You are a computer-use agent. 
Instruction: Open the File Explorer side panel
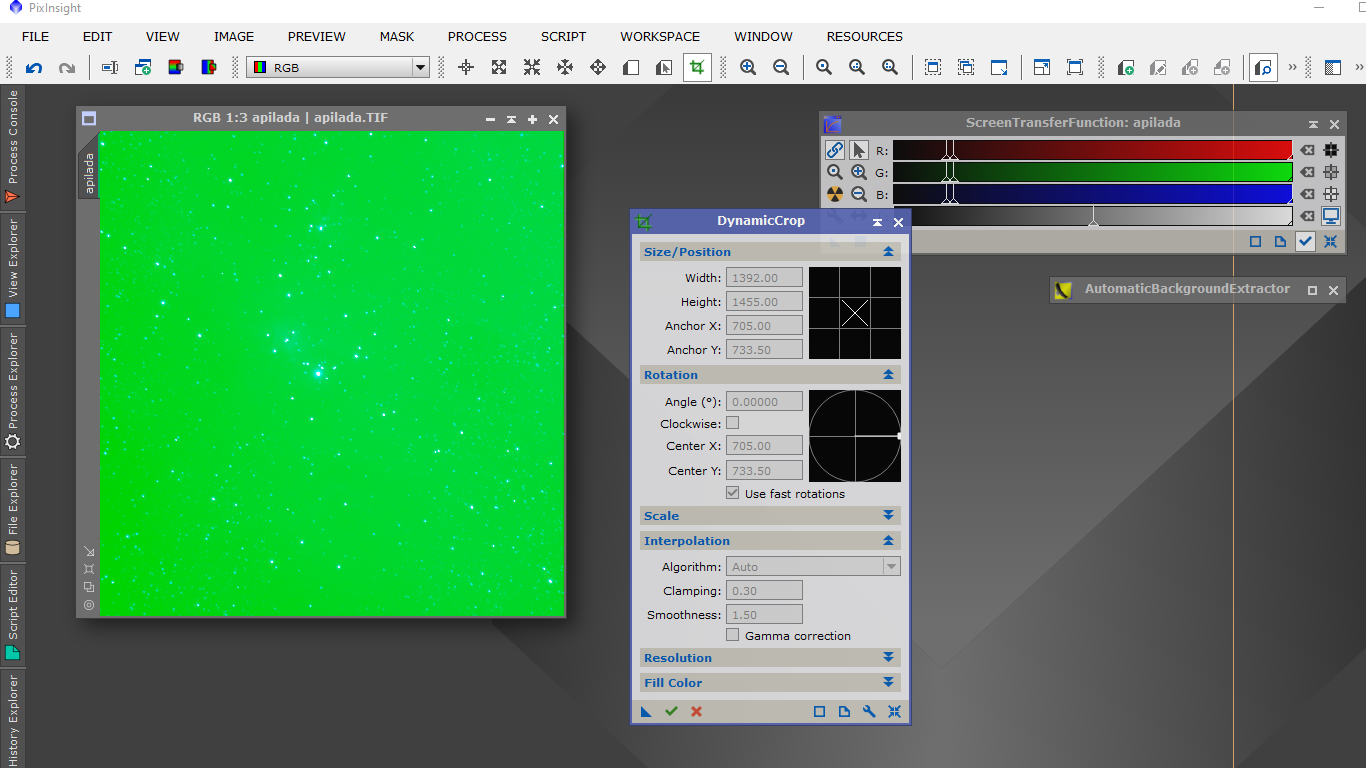12,508
